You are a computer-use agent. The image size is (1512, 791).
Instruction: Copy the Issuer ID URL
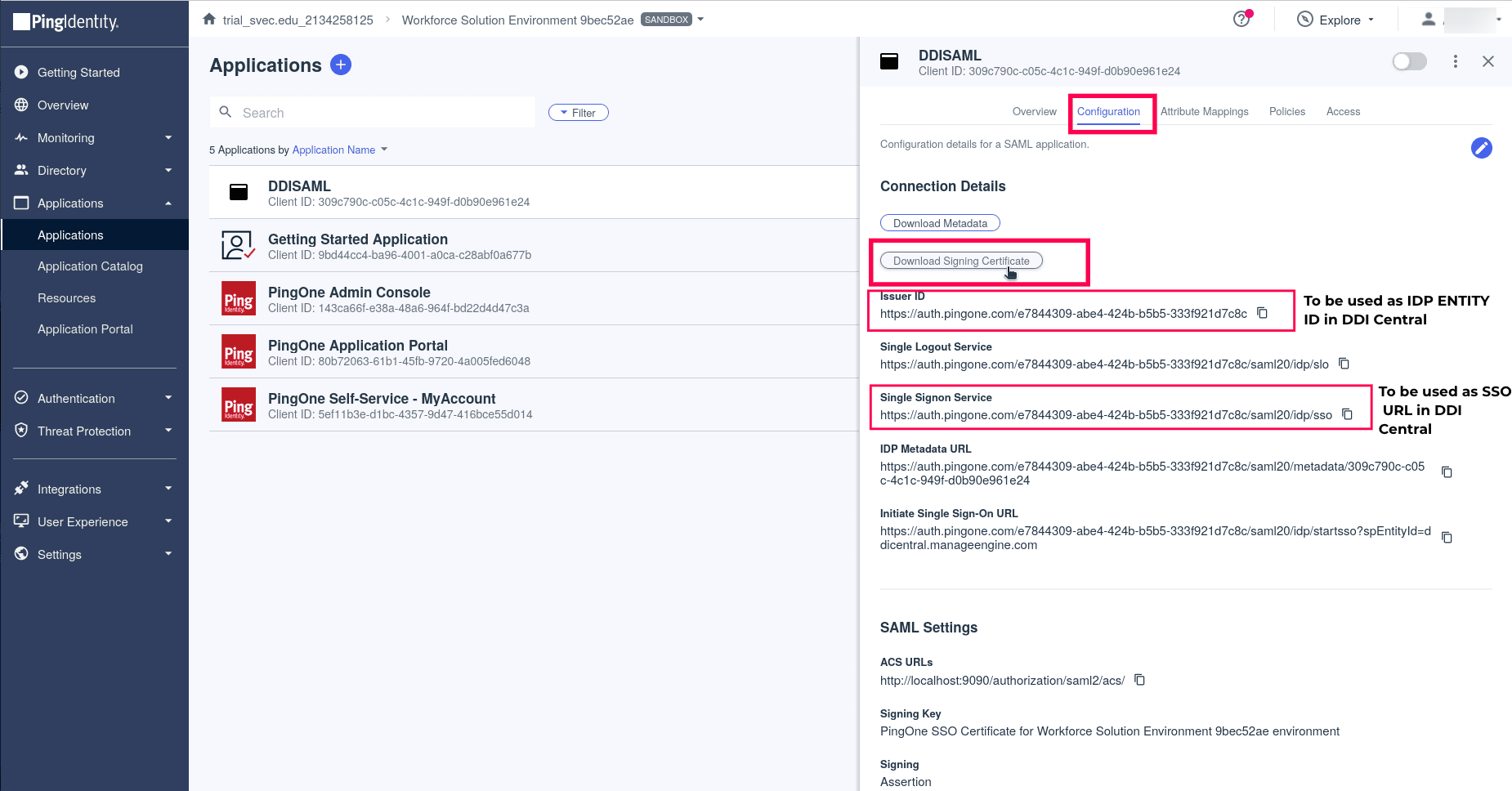click(1262, 313)
